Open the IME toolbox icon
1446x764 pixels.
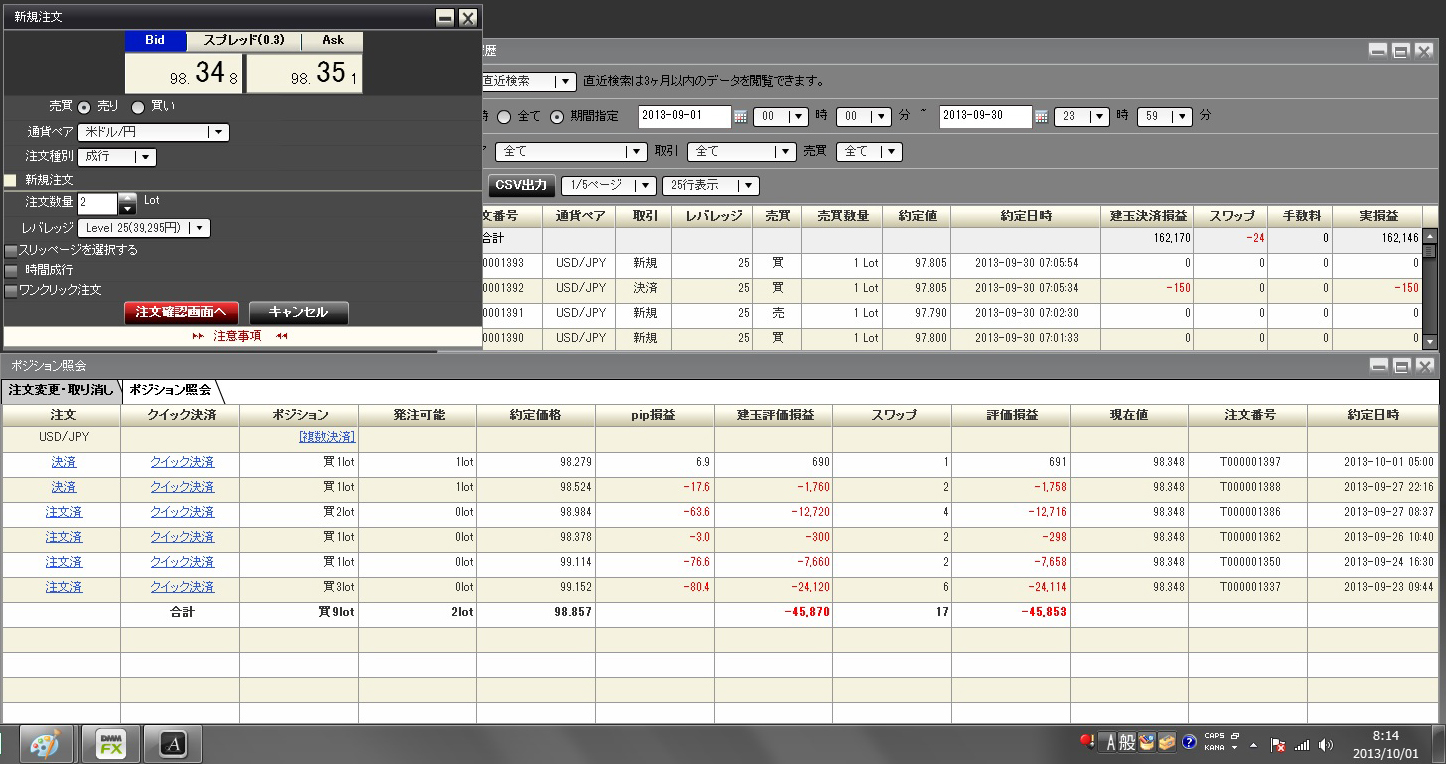[1167, 743]
